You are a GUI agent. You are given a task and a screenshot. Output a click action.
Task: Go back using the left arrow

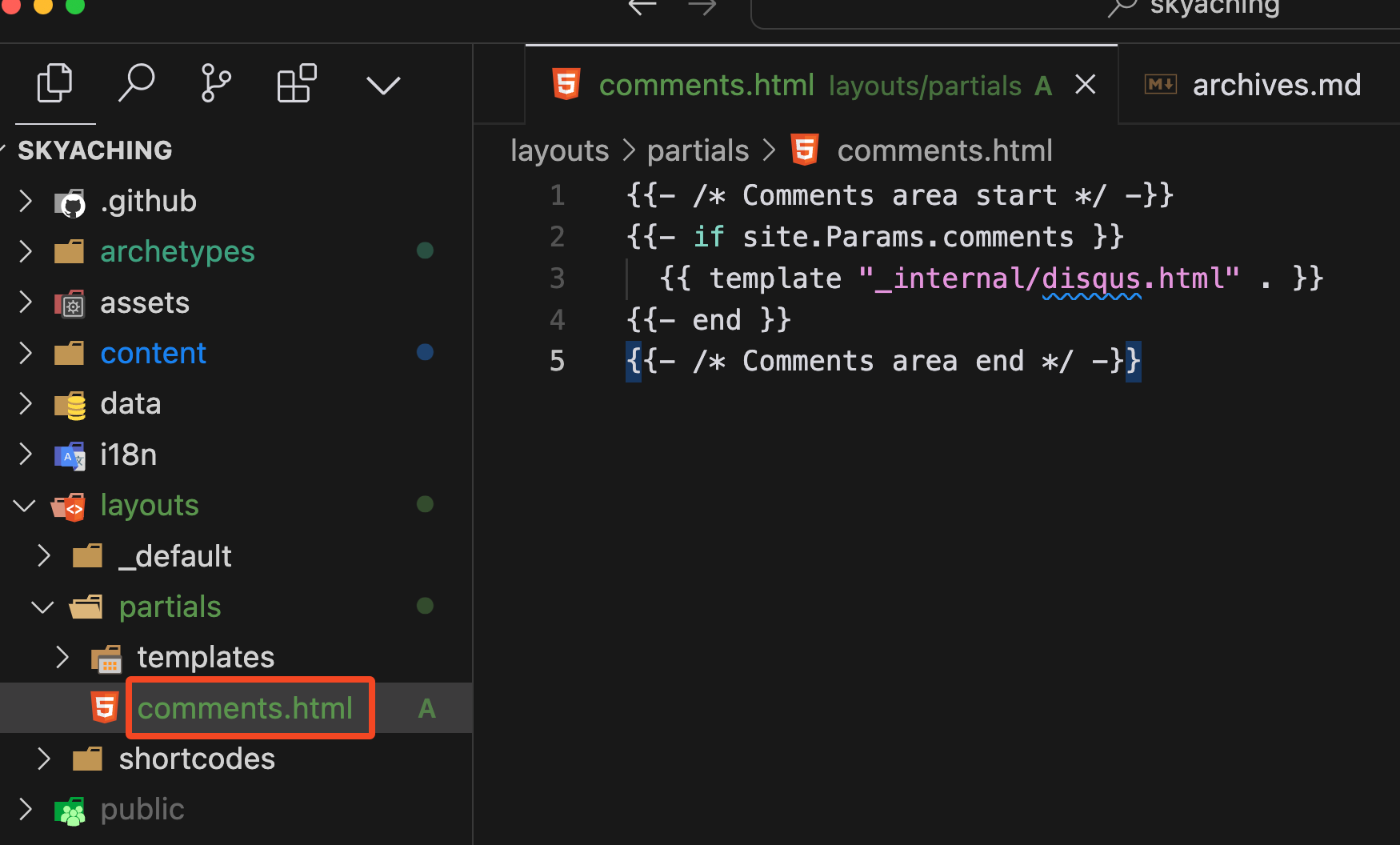point(642,7)
